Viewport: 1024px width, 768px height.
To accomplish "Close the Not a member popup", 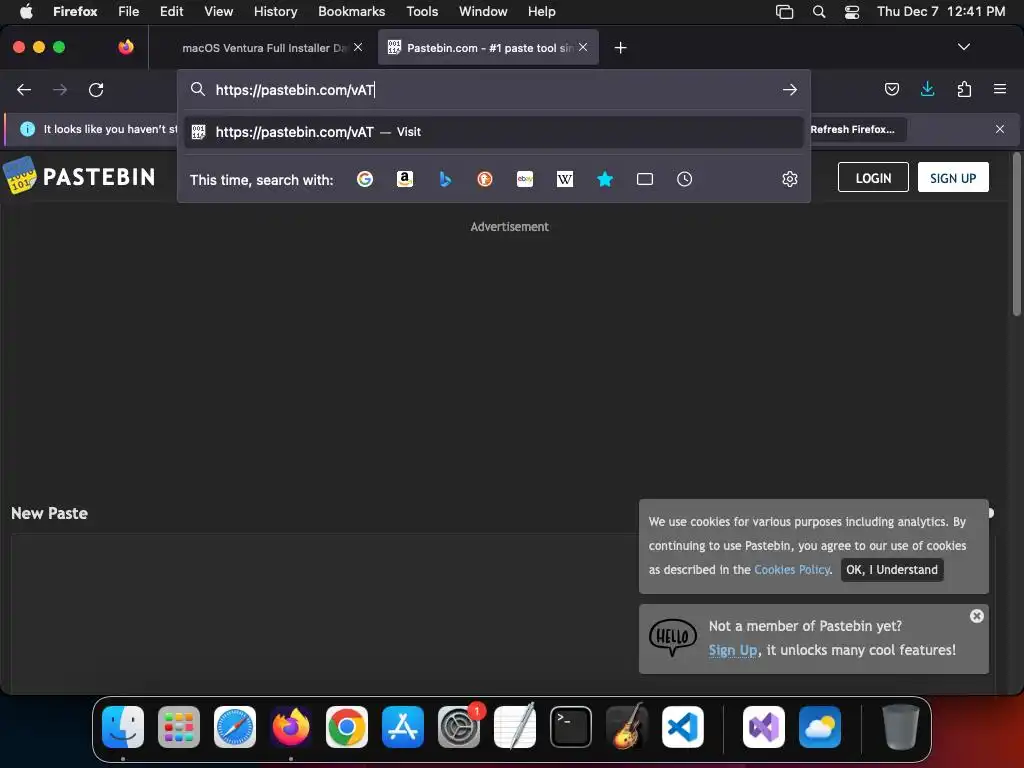I will pyautogui.click(x=976, y=616).
